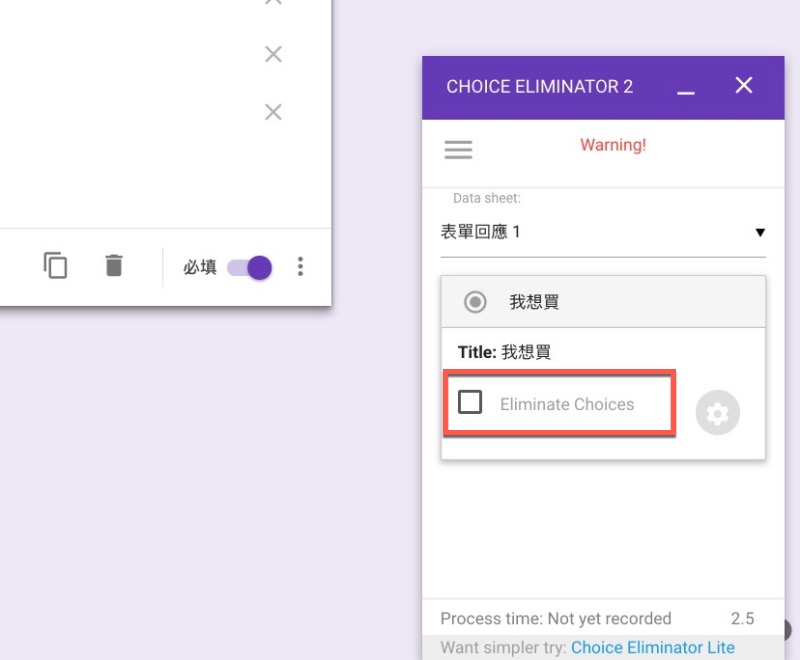
Task: Select the 我想買 question header row
Action: point(603,301)
